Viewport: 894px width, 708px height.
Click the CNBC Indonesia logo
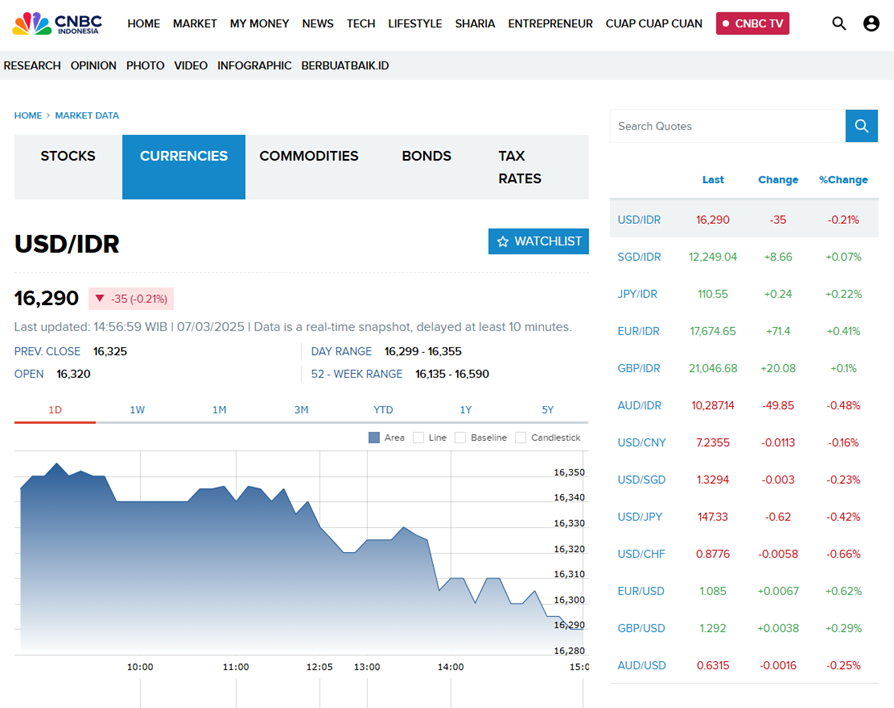(x=59, y=23)
